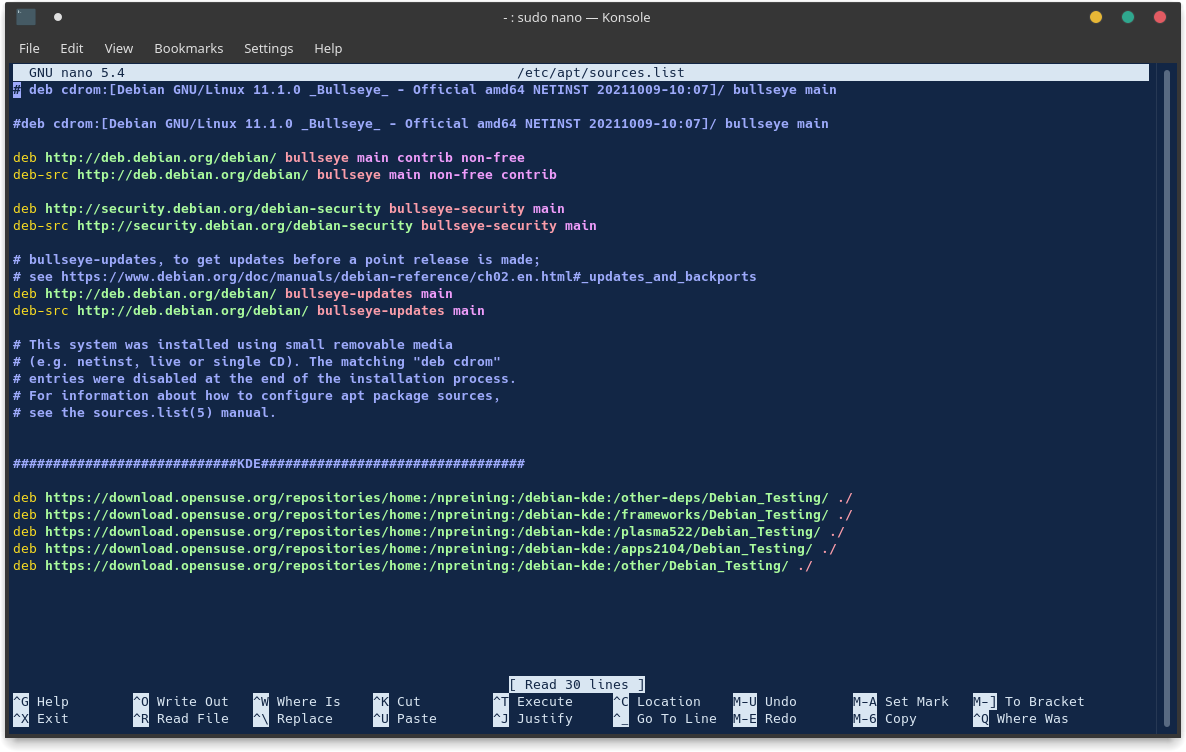Click 'bullseye main contrib non-free' on deb line

coord(405,158)
